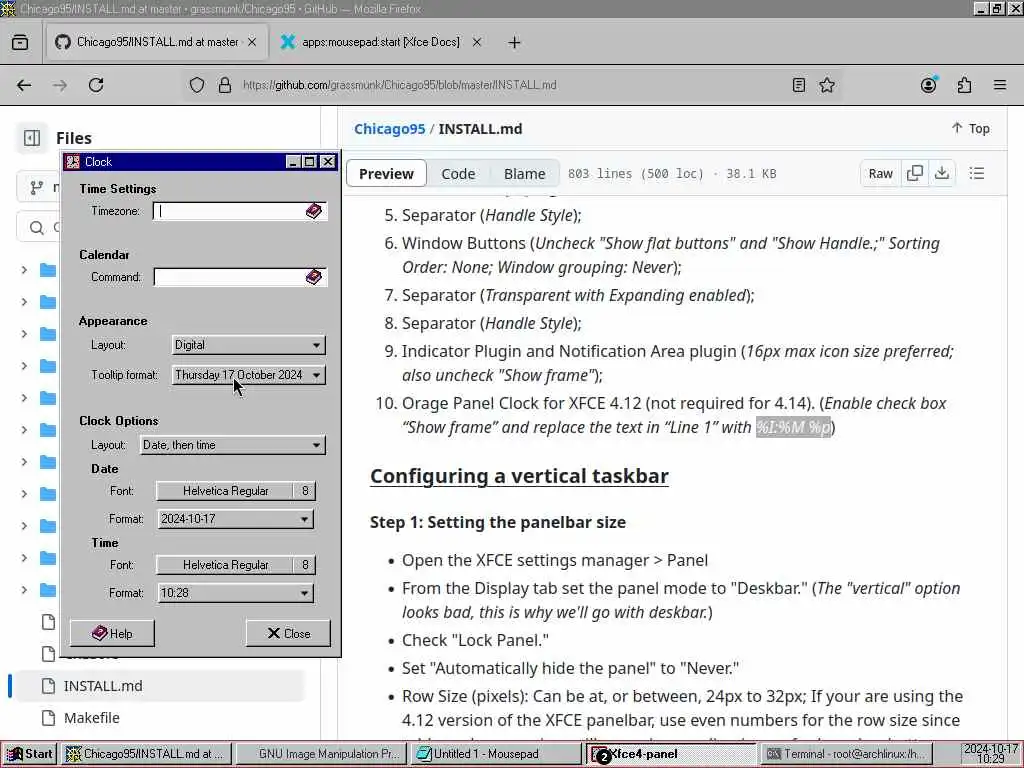1024x768 pixels.
Task: Click the branch selector icon in Files
Action: (37, 188)
